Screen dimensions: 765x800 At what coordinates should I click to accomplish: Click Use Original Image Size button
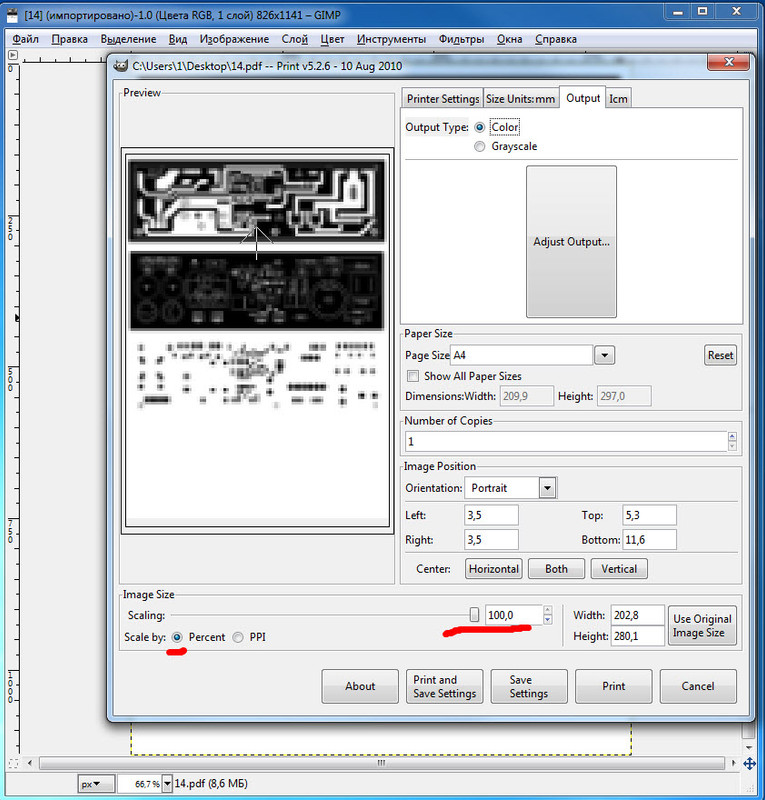click(702, 626)
